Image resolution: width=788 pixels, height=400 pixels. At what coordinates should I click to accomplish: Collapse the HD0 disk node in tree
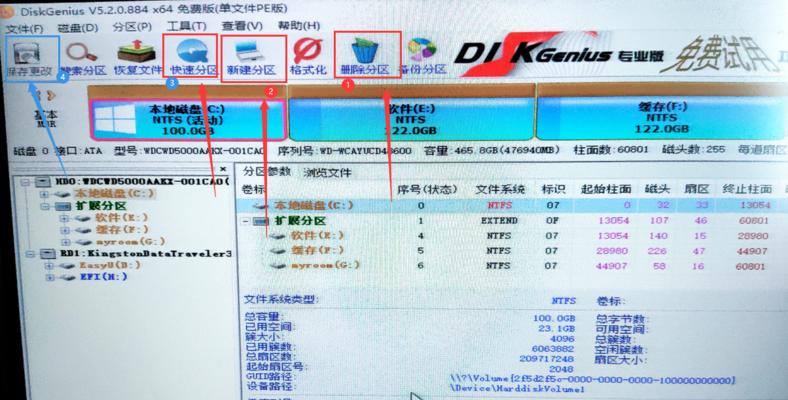[x=25, y=182]
